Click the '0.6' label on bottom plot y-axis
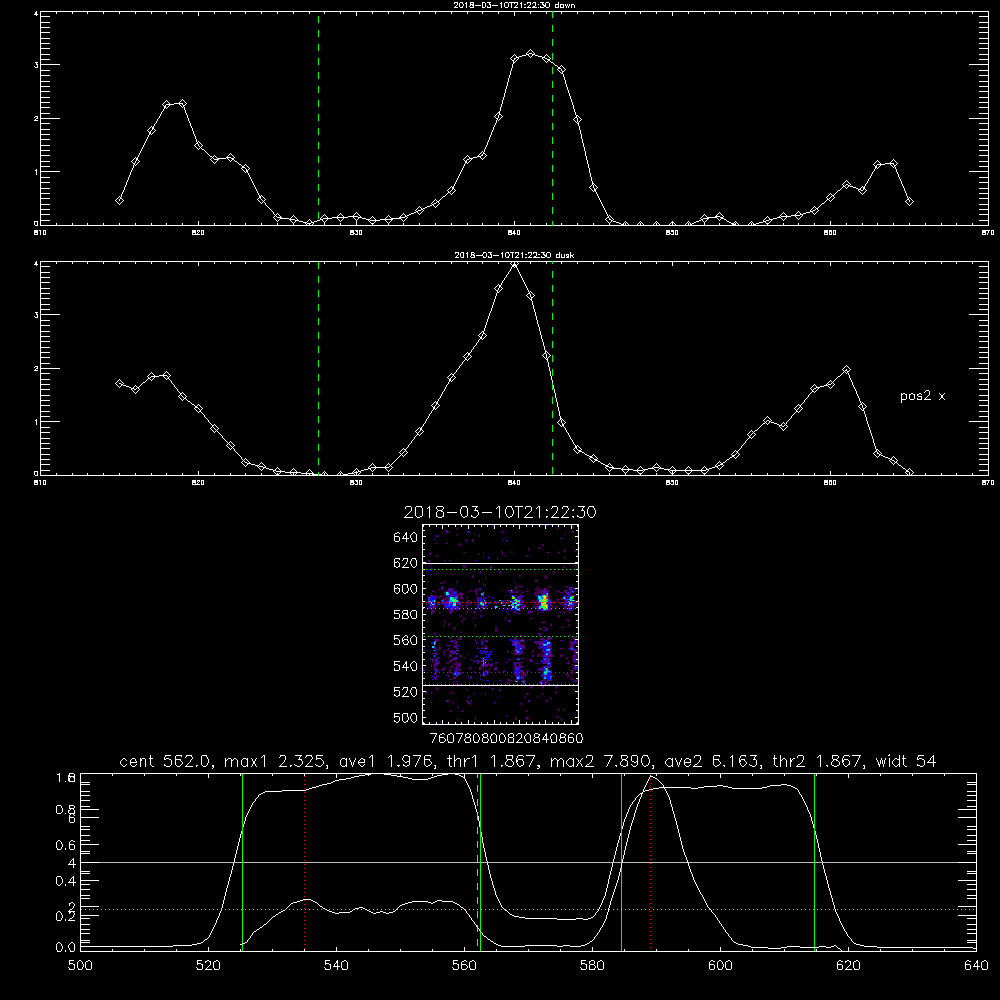This screenshot has width=1000, height=1000. [66, 845]
